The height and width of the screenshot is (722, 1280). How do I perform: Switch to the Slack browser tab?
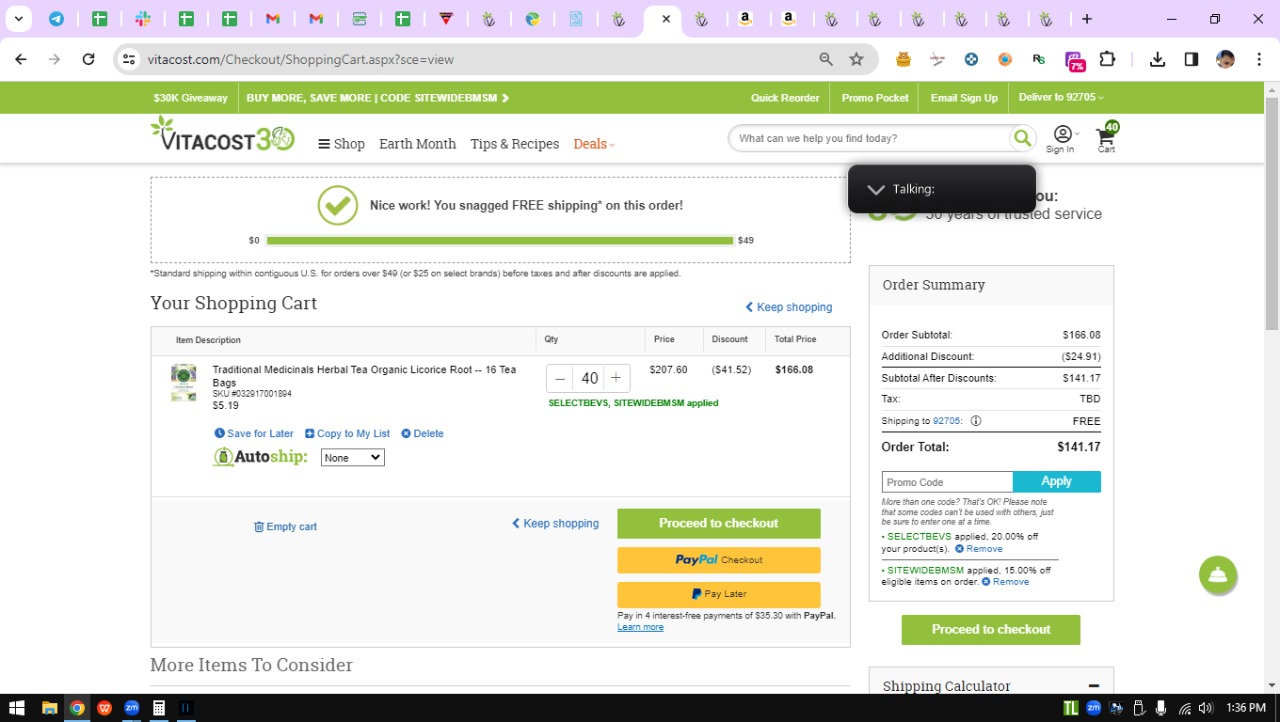coord(142,19)
